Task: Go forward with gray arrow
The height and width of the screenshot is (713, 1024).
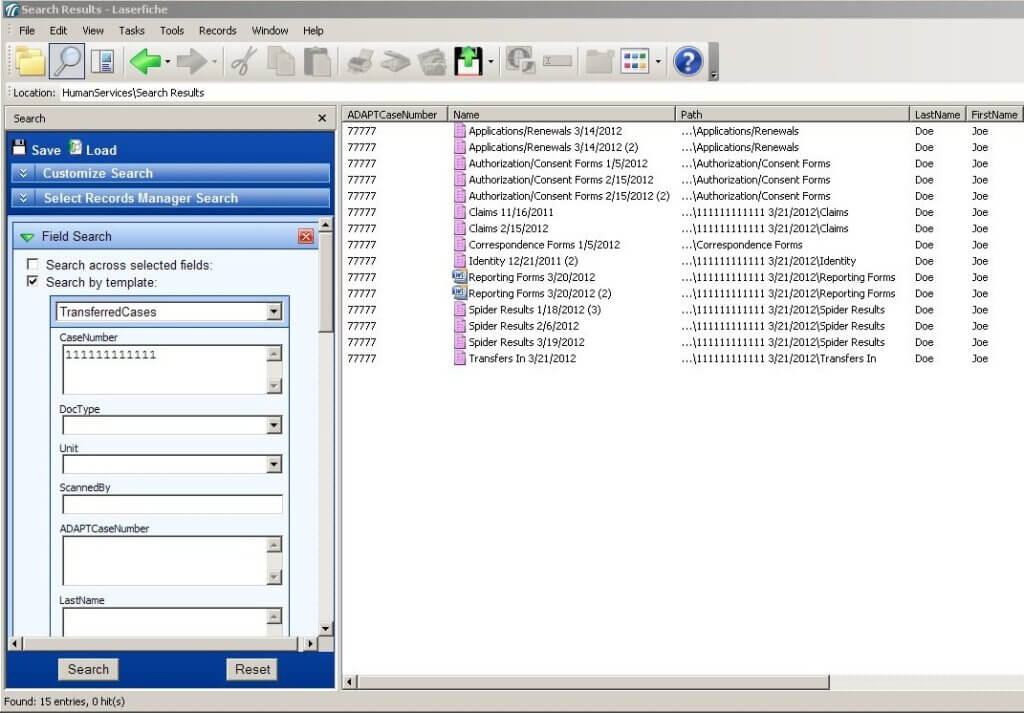Action: (191, 62)
